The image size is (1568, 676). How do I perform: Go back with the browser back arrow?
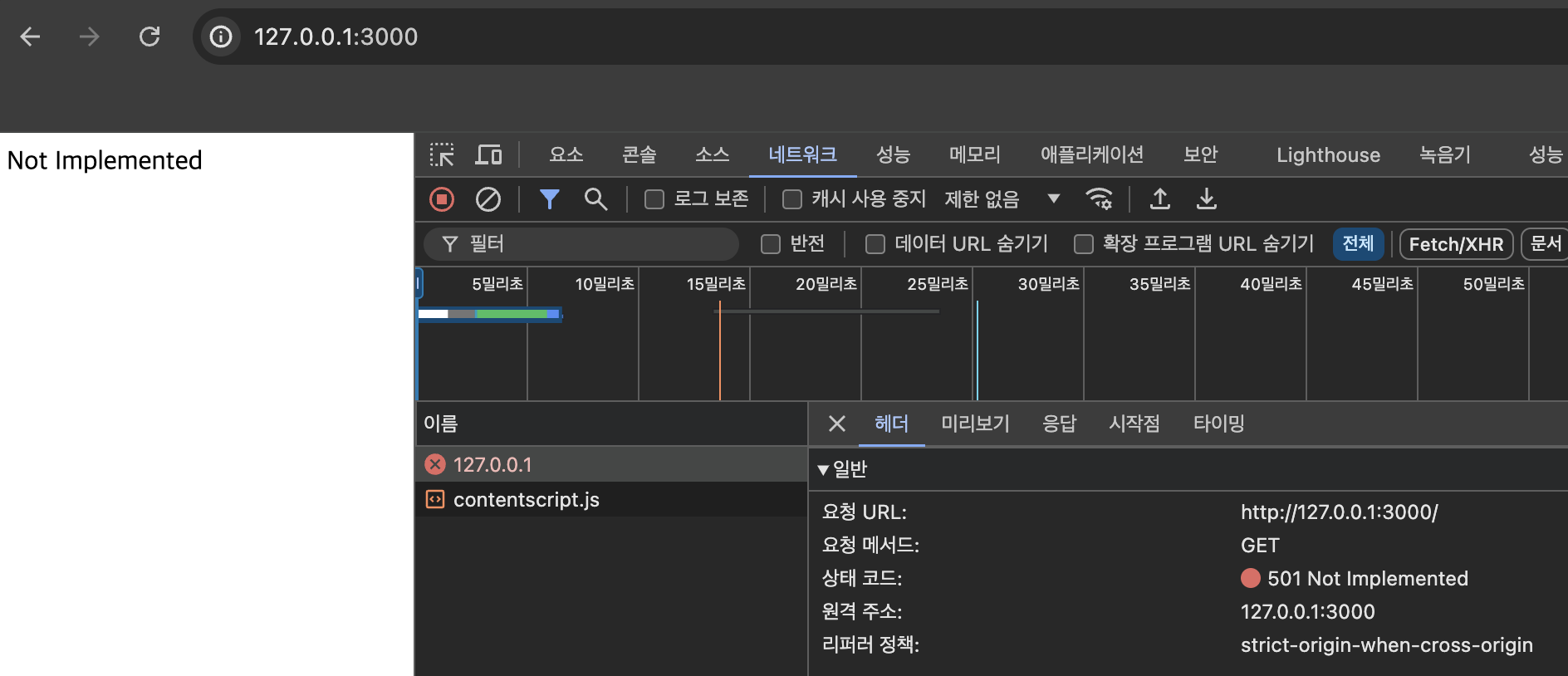pos(31,37)
